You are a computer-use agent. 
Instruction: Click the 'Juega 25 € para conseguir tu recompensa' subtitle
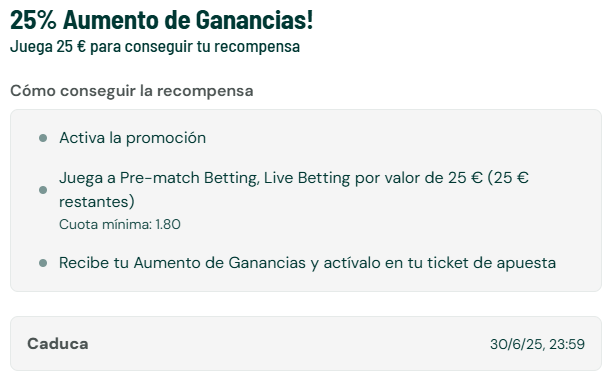coord(155,46)
